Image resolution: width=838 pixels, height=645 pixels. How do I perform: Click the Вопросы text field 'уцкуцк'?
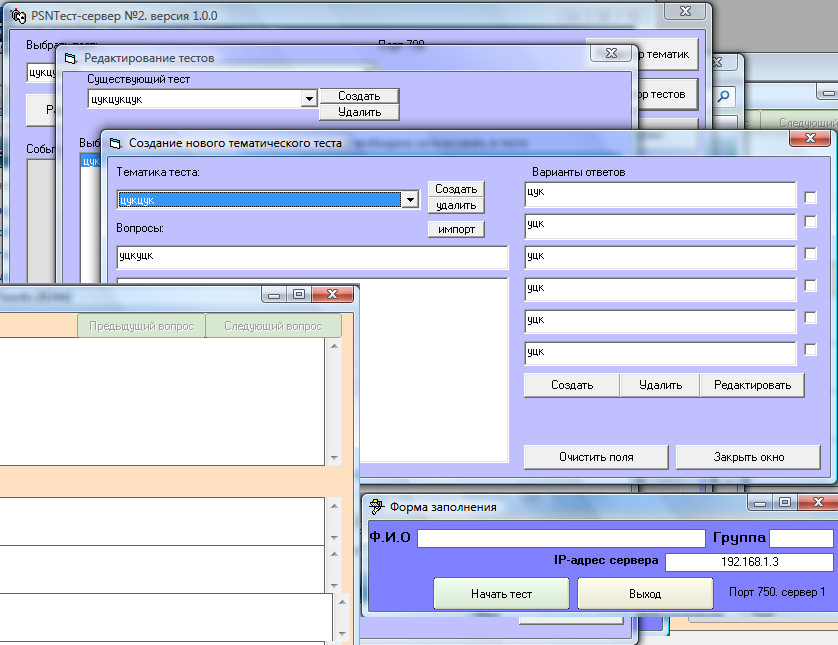click(x=312, y=258)
